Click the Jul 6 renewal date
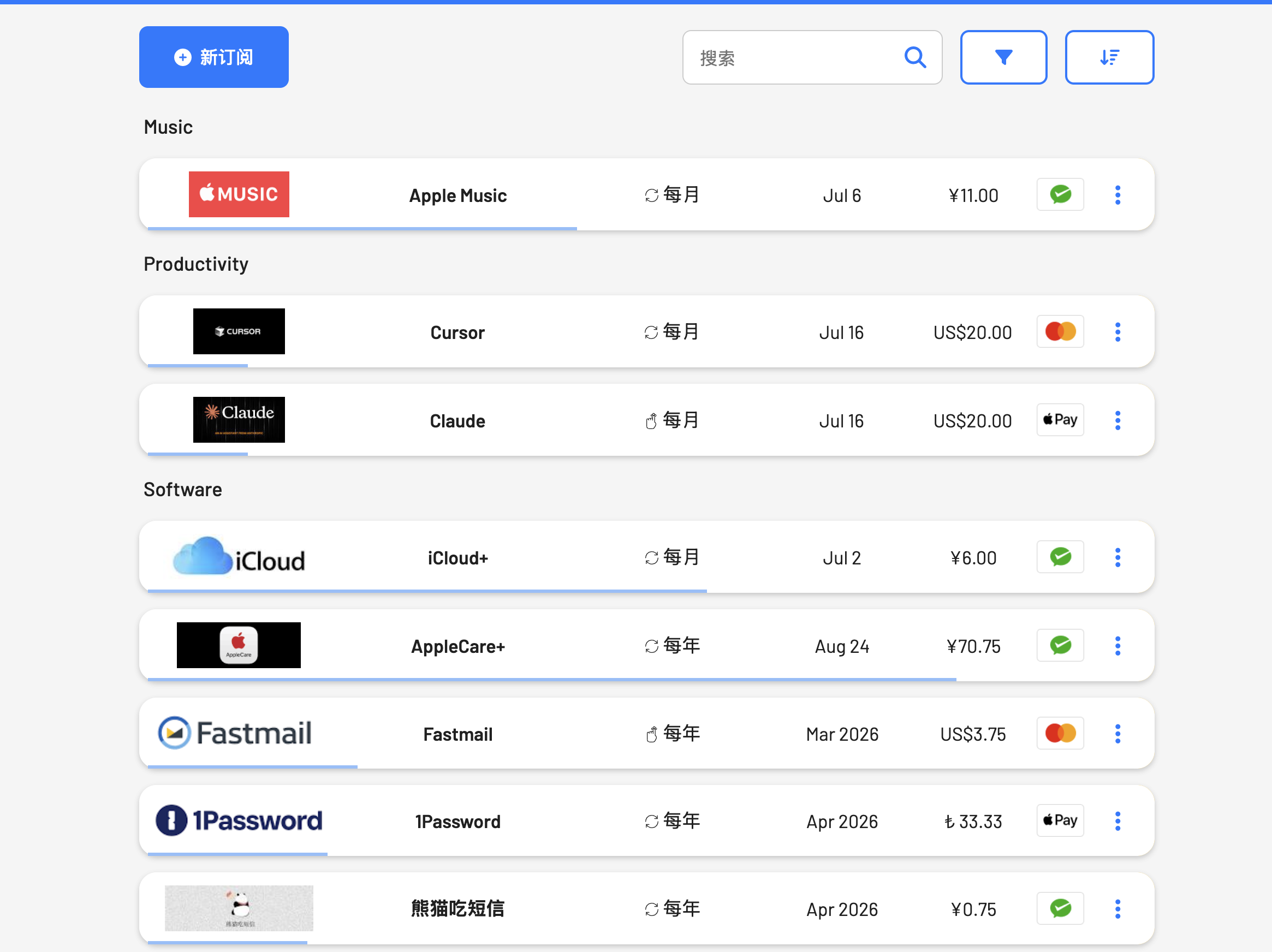 (x=842, y=195)
